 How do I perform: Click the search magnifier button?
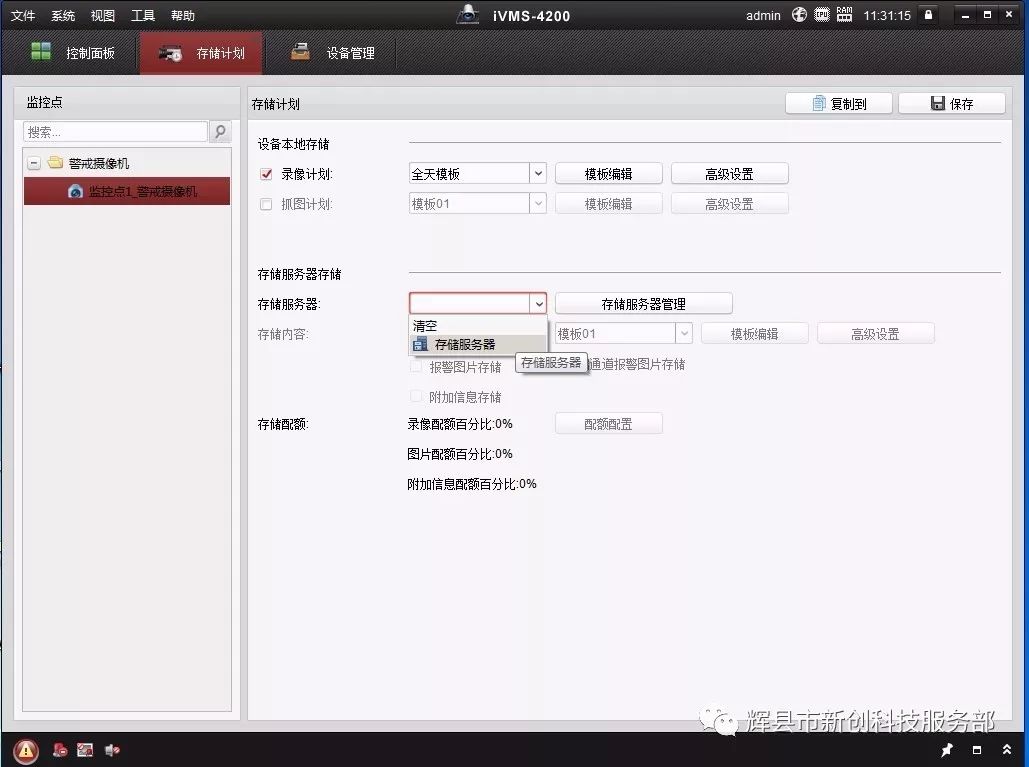click(220, 132)
